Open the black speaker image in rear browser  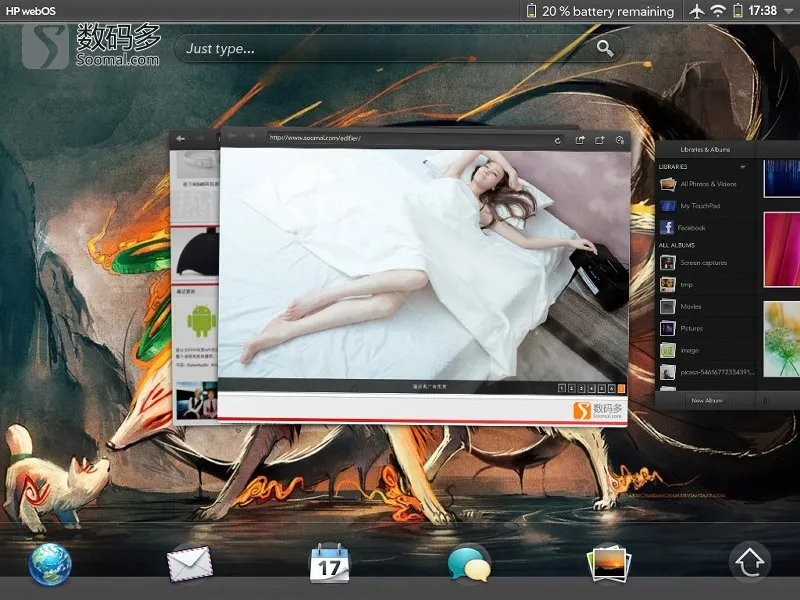198,253
